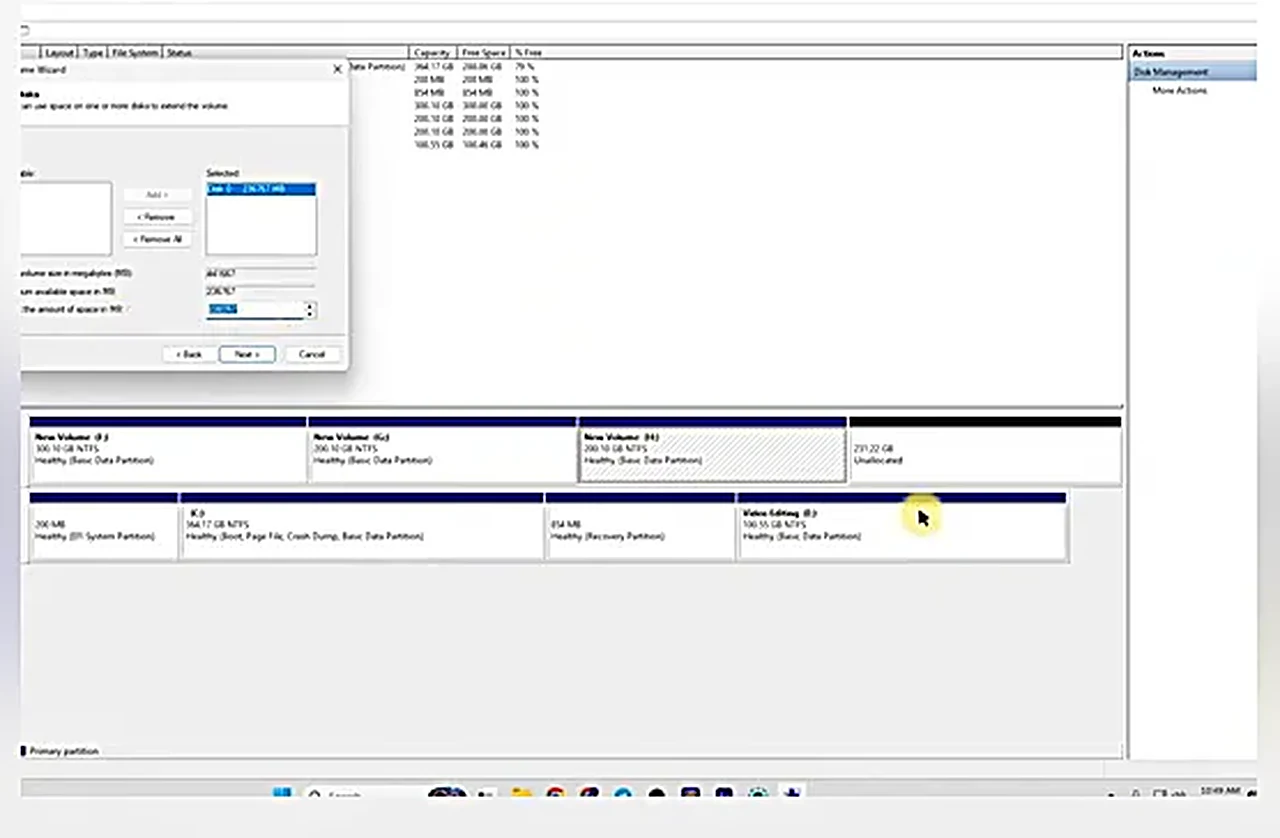Cancel the Extend Volume Wizard
Viewport: 1280px width, 838px height.
[x=312, y=354]
